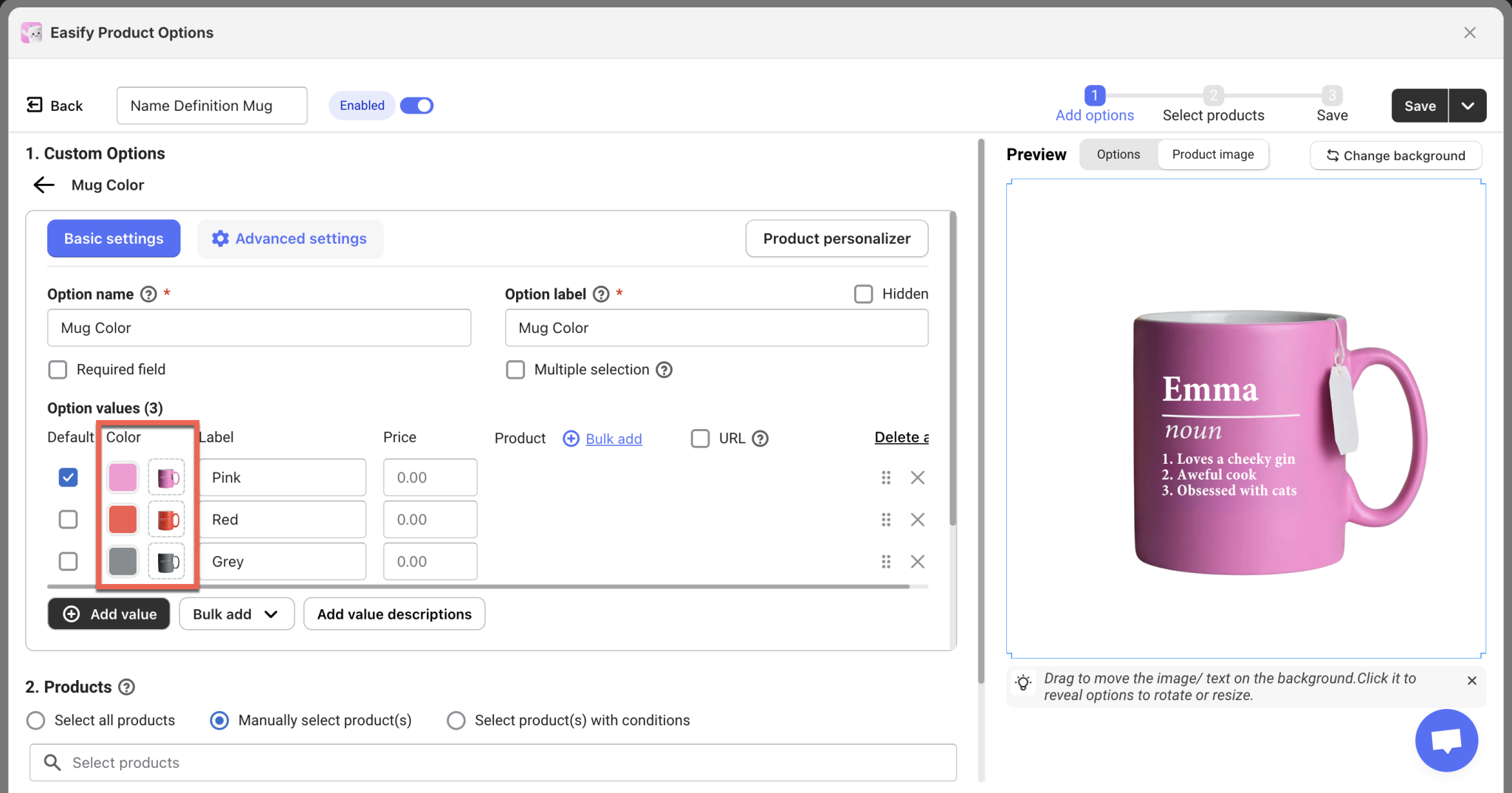The image size is (1512, 793).
Task: Switch to Advanced settings tab
Action: (x=290, y=238)
